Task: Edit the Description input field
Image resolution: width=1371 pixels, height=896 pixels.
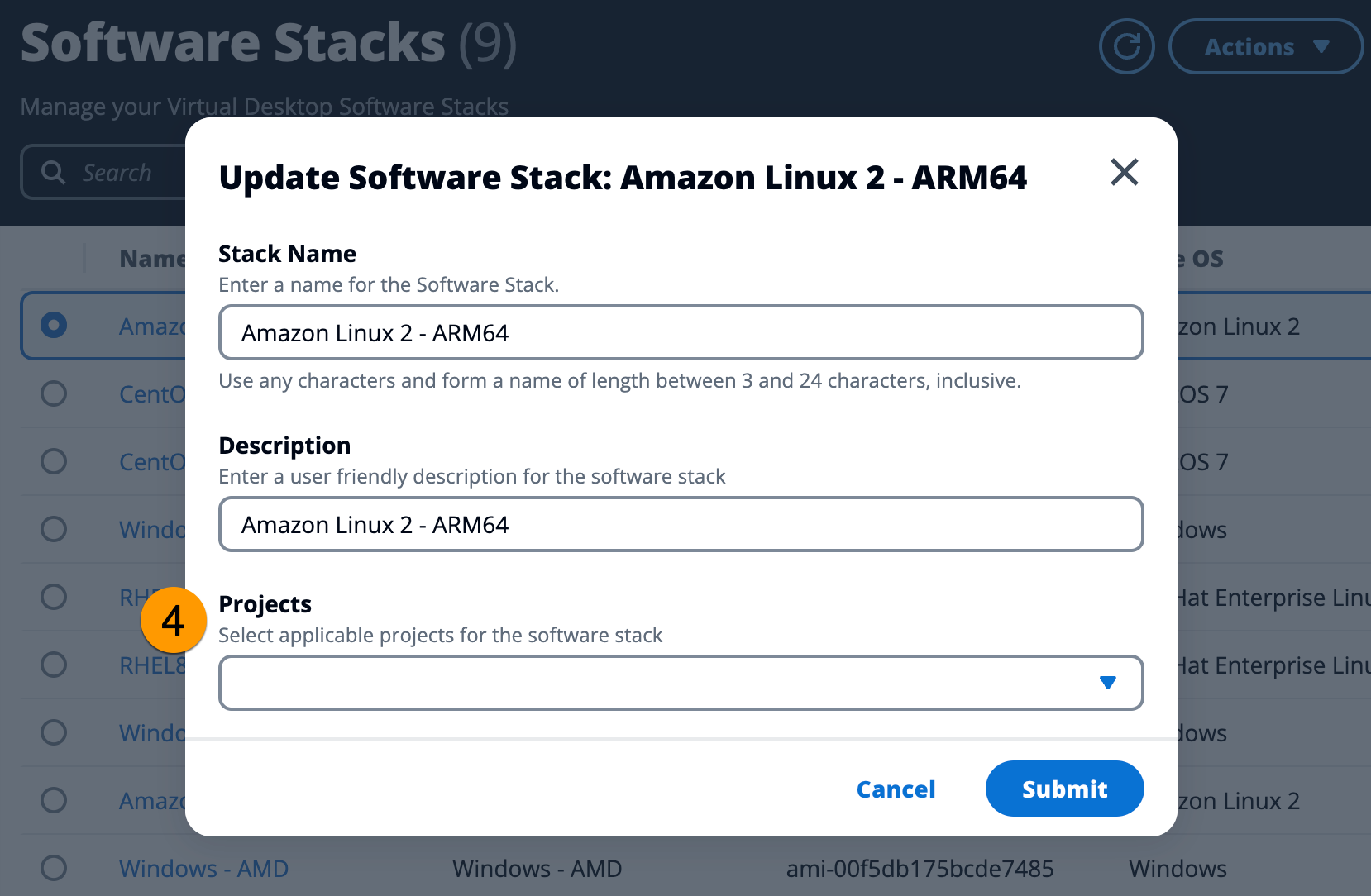Action: (681, 524)
